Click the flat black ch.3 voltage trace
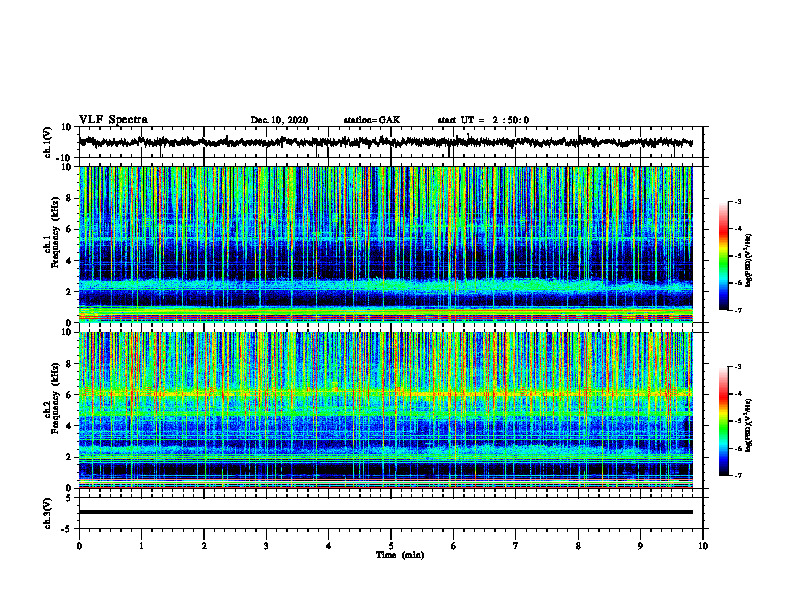792x612 pixels. (385, 512)
